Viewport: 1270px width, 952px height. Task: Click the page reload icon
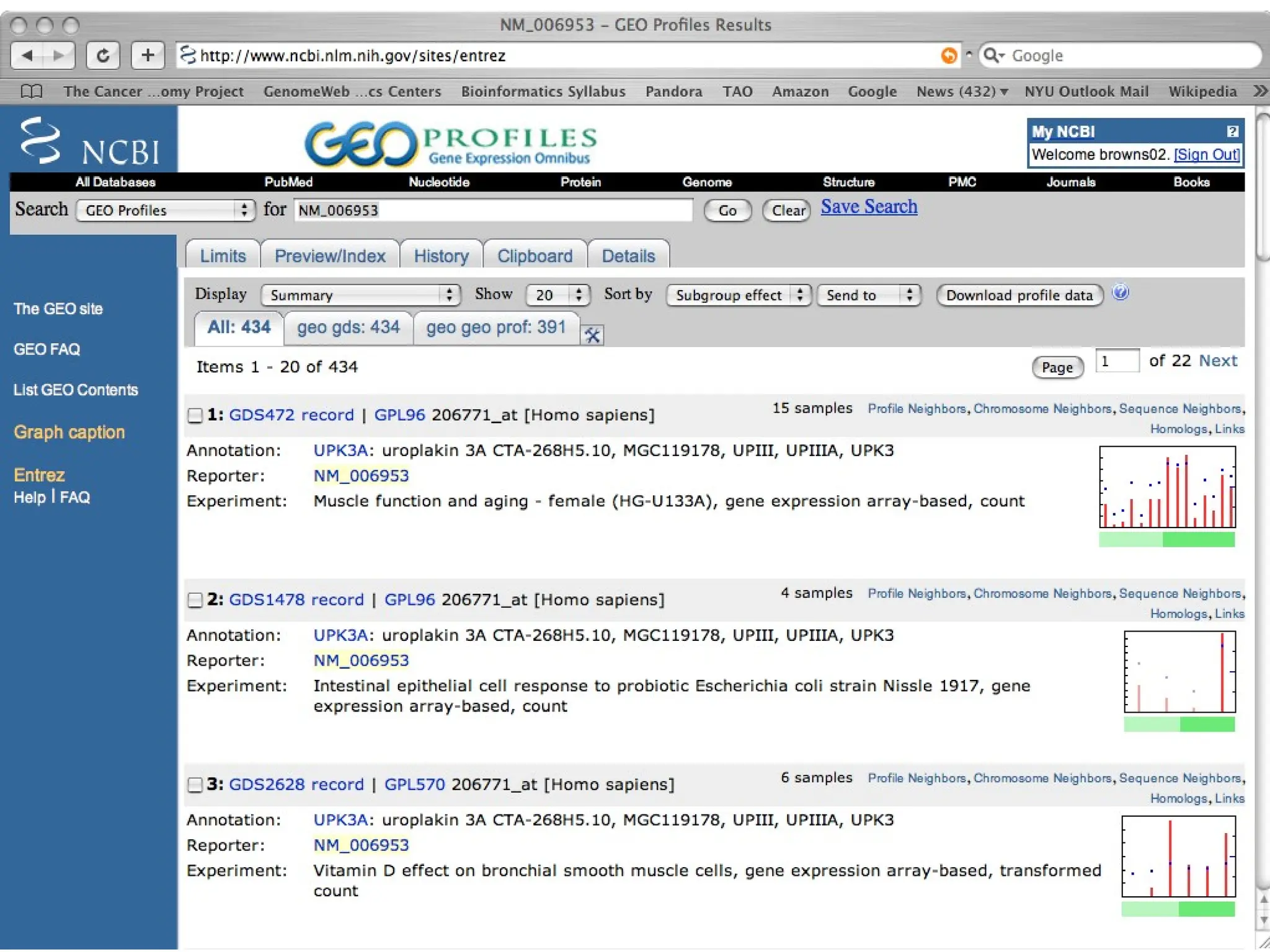(x=103, y=56)
